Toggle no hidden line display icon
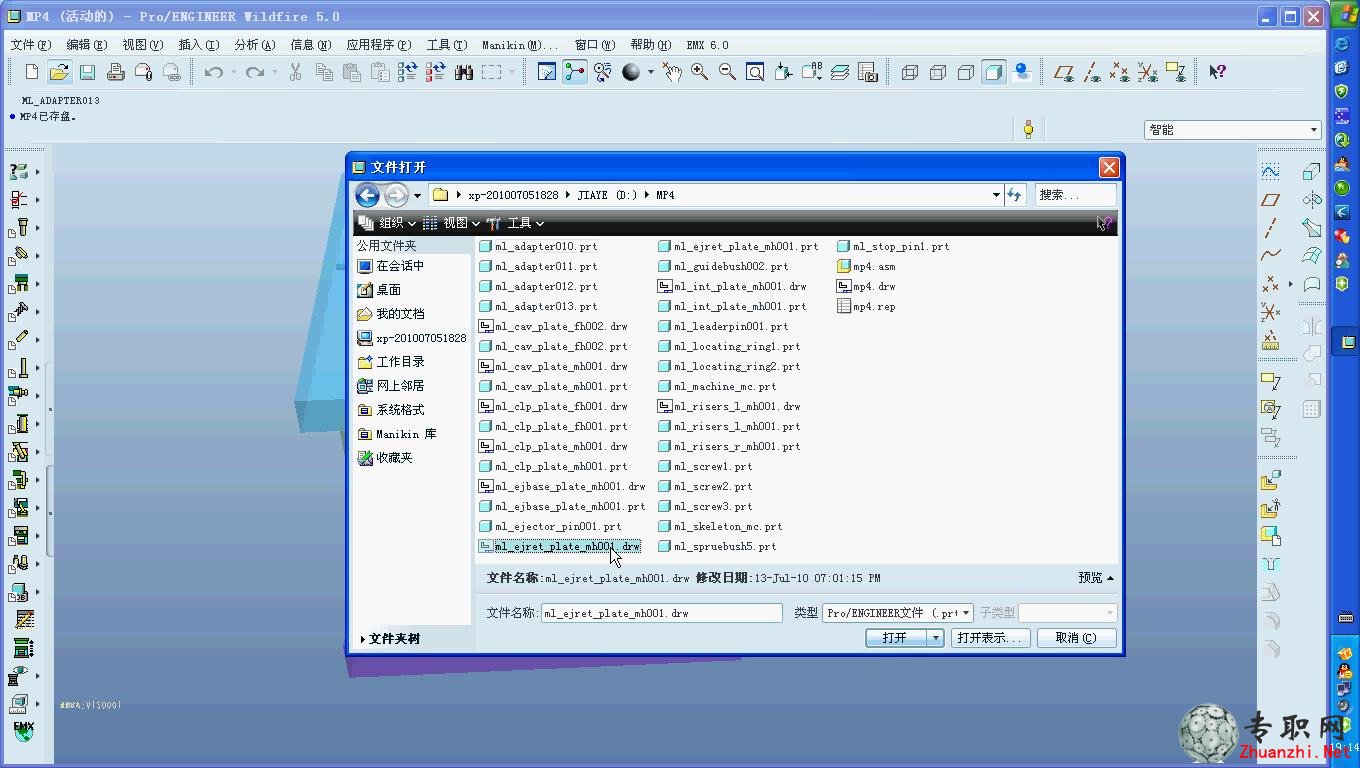The image size is (1360, 768). (965, 72)
